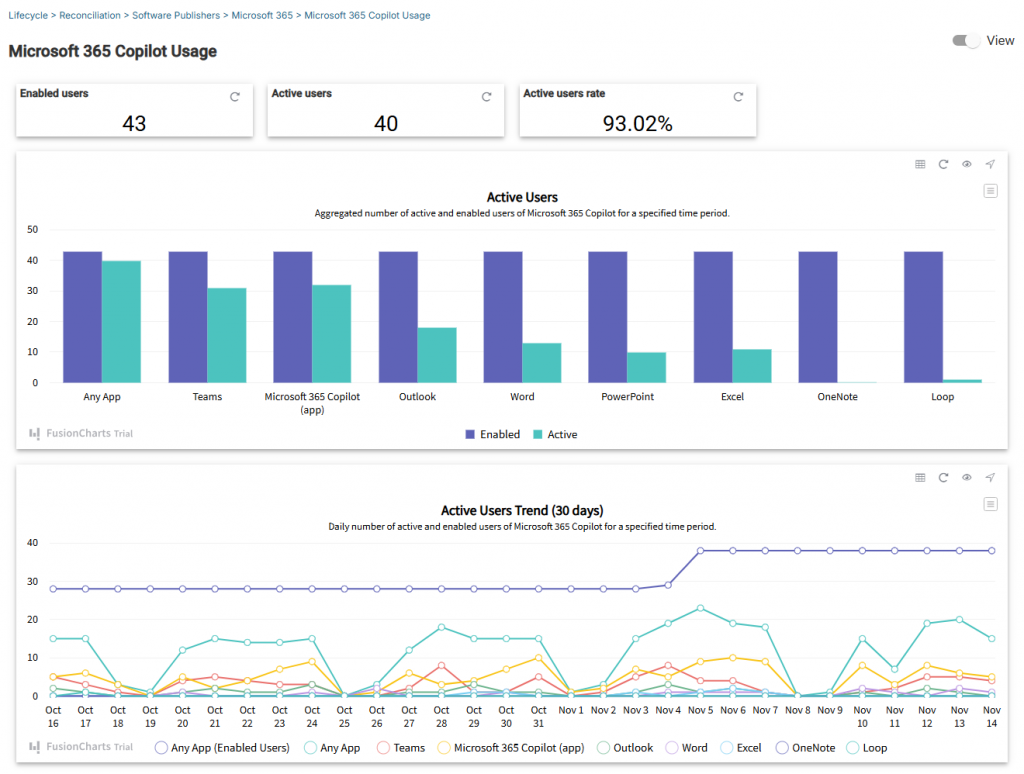
Task: Click eye icon in Active Users chart
Action: click(x=967, y=164)
